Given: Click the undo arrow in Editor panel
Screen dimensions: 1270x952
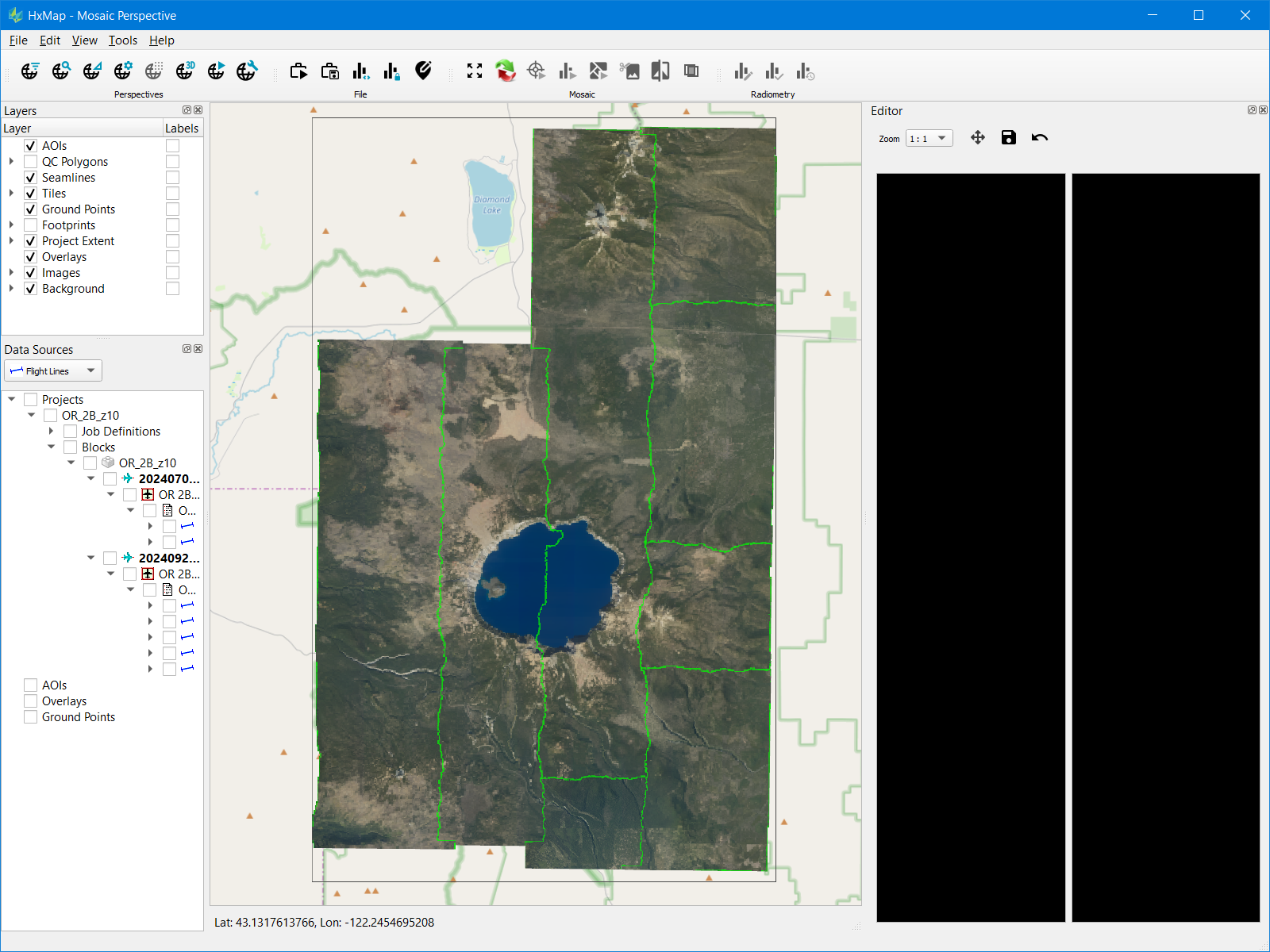Looking at the screenshot, I should [x=1039, y=138].
